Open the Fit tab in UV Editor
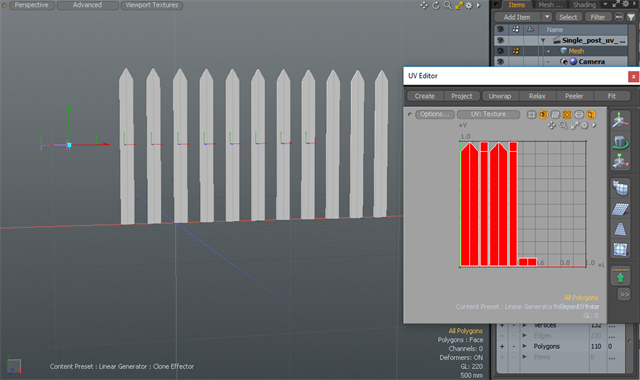This screenshot has width=640, height=380. 611,96
